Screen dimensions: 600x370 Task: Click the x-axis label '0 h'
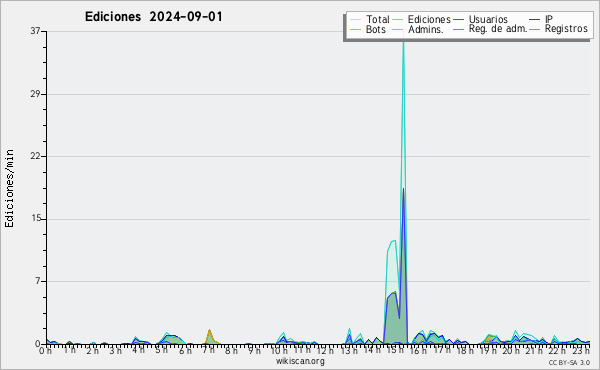pyautogui.click(x=45, y=351)
